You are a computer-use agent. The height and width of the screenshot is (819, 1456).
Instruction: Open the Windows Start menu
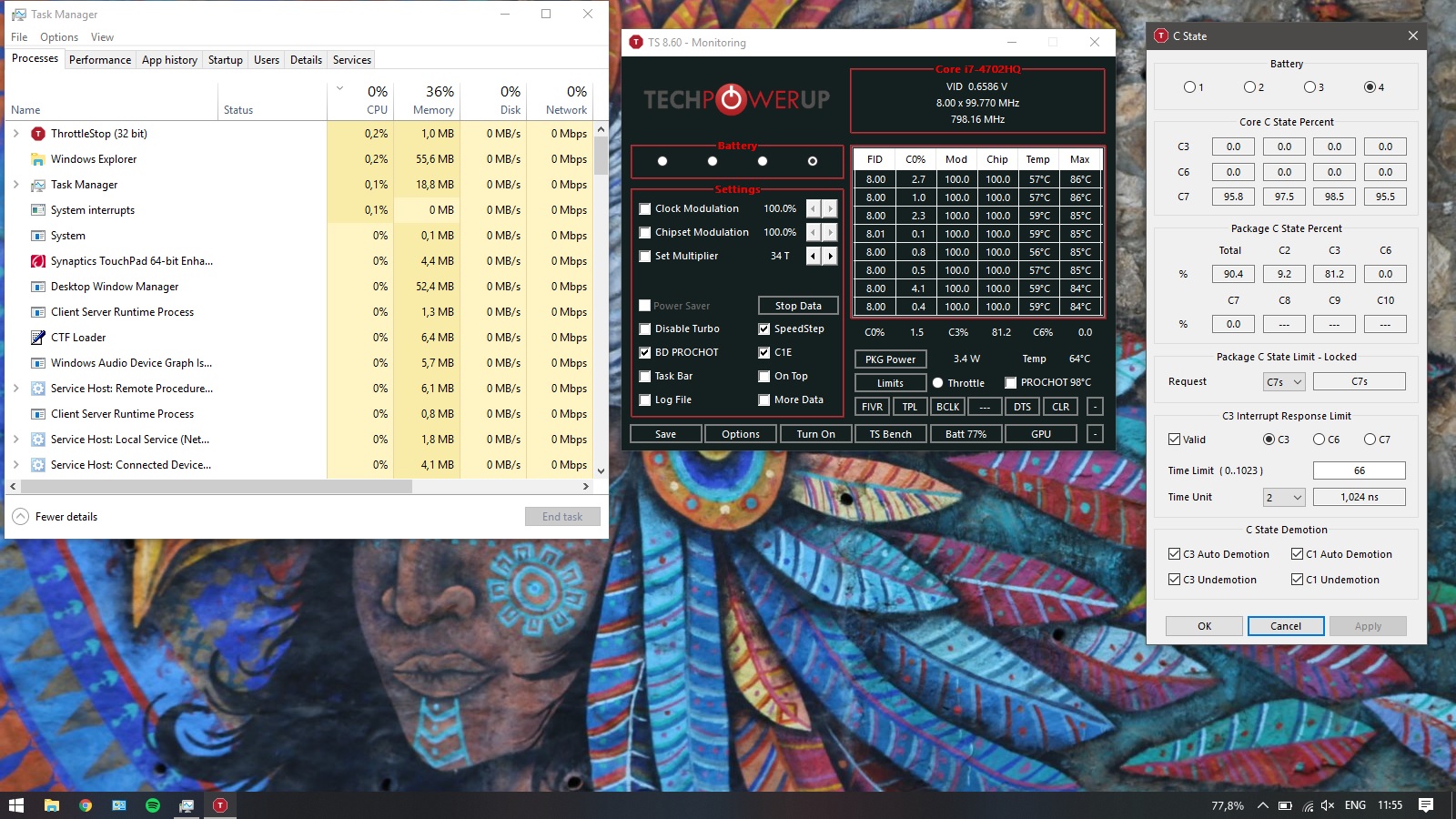point(15,805)
